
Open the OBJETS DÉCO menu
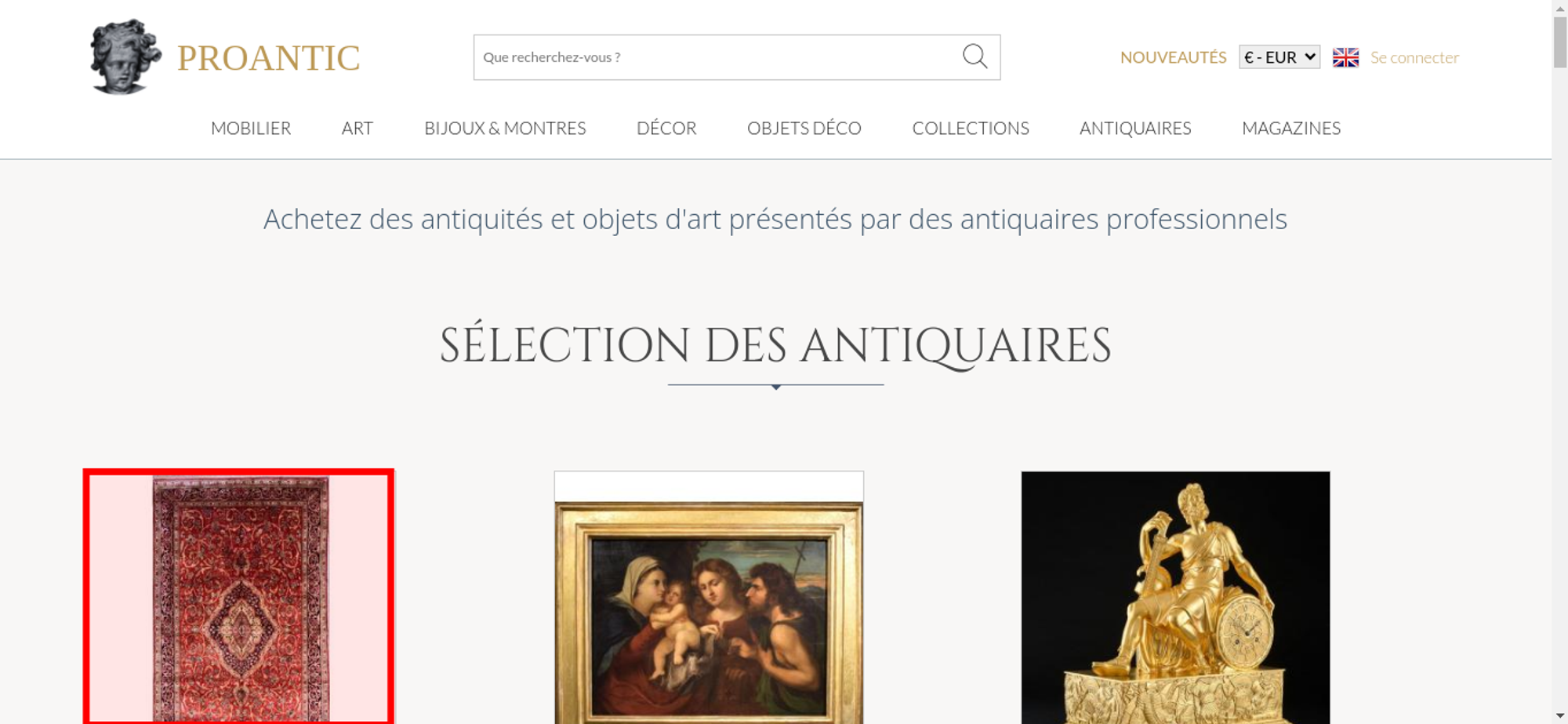[x=804, y=128]
